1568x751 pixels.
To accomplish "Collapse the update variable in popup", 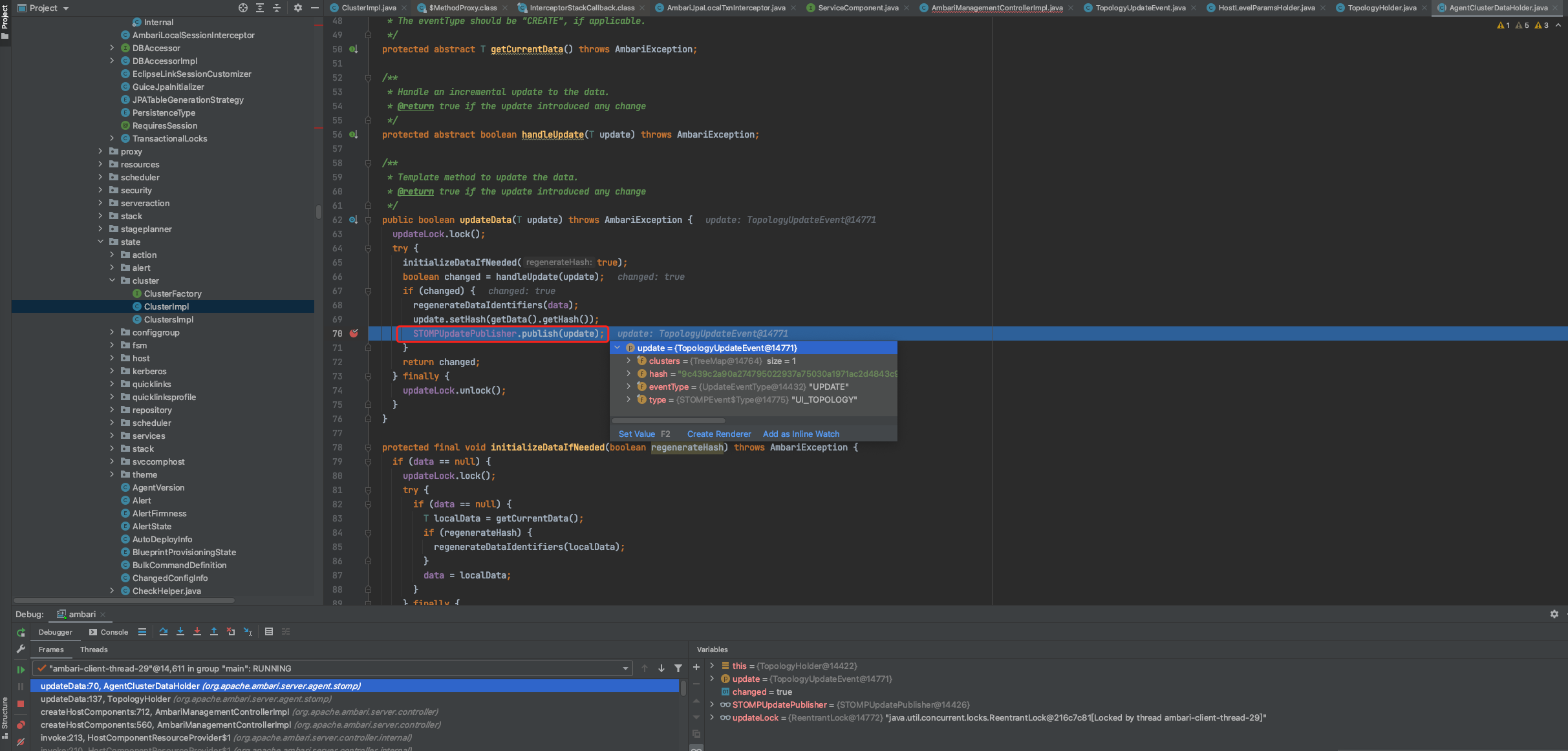I will 618,348.
